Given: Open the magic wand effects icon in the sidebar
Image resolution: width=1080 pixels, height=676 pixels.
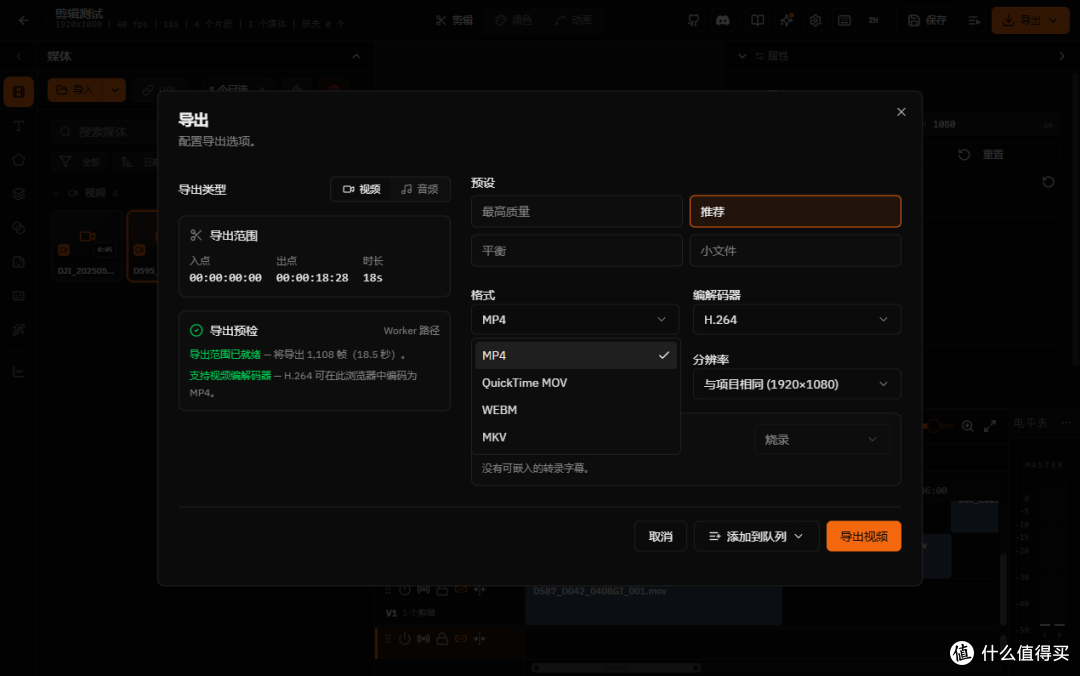Looking at the screenshot, I should 19,330.
